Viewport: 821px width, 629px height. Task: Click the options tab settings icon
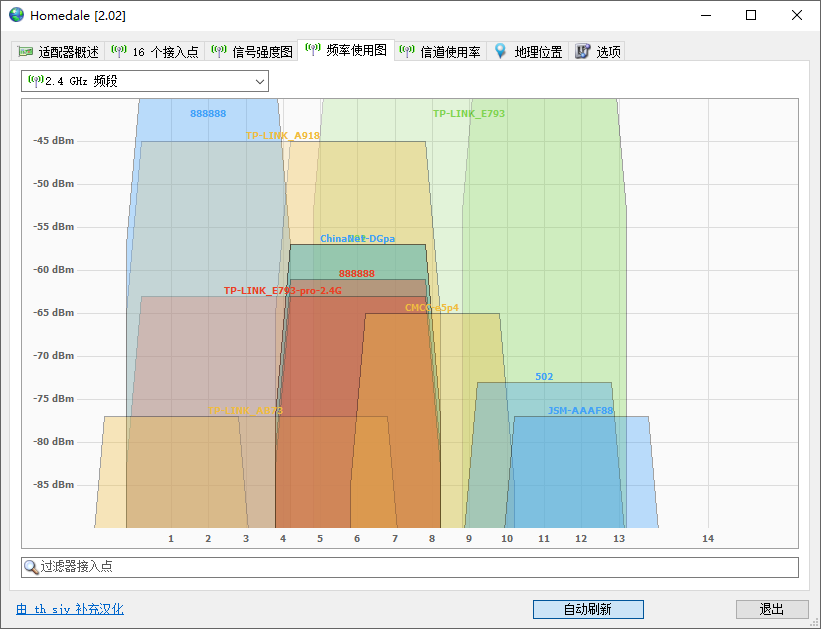coord(583,51)
